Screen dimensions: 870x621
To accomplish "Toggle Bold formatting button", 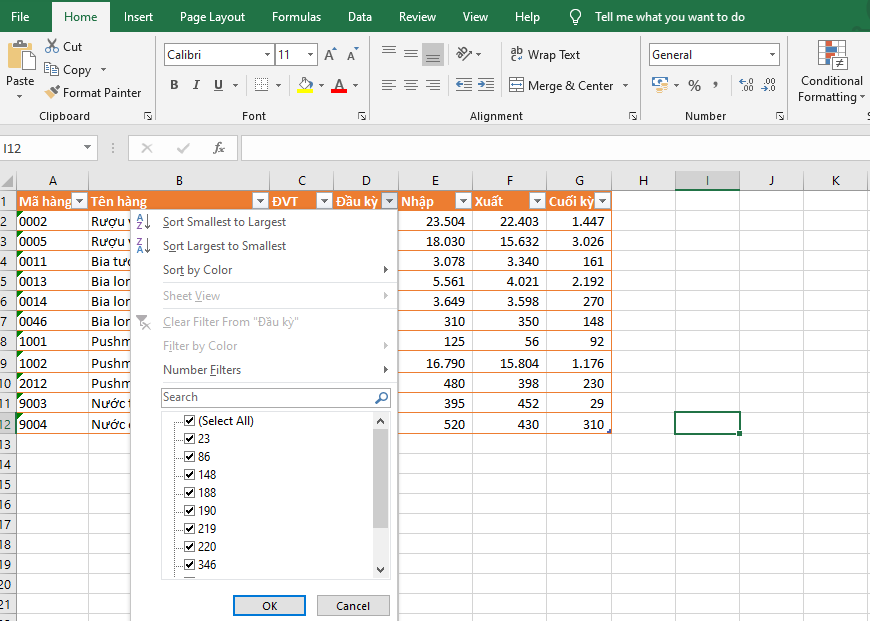I will coord(174,86).
